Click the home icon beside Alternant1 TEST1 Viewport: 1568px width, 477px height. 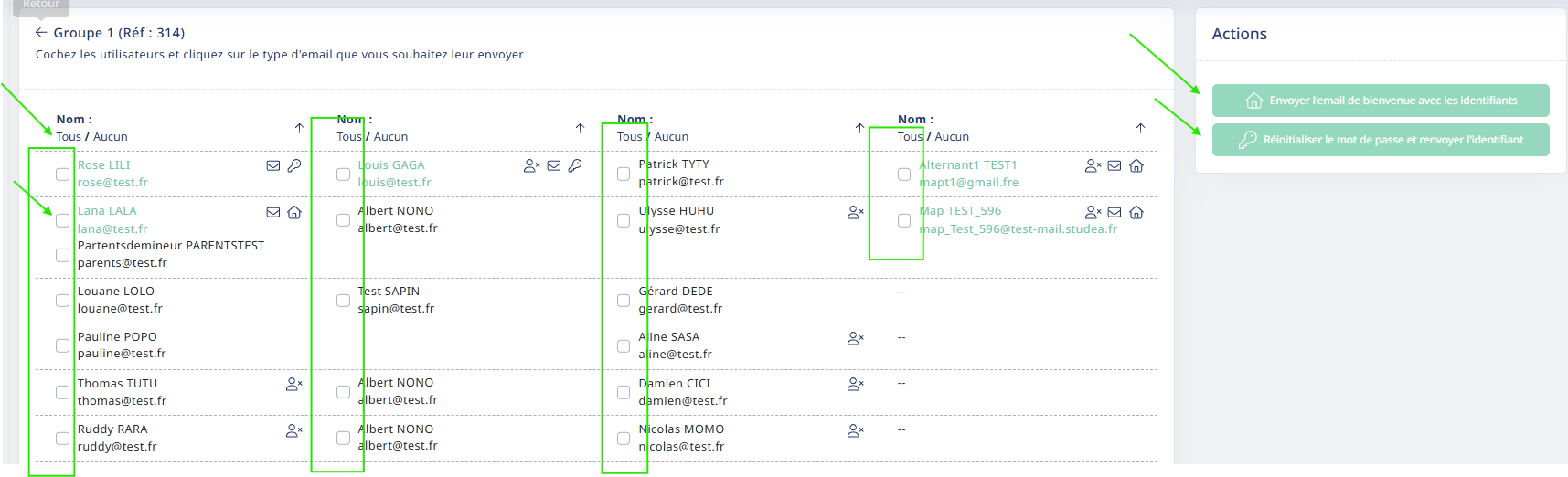[x=1136, y=165]
